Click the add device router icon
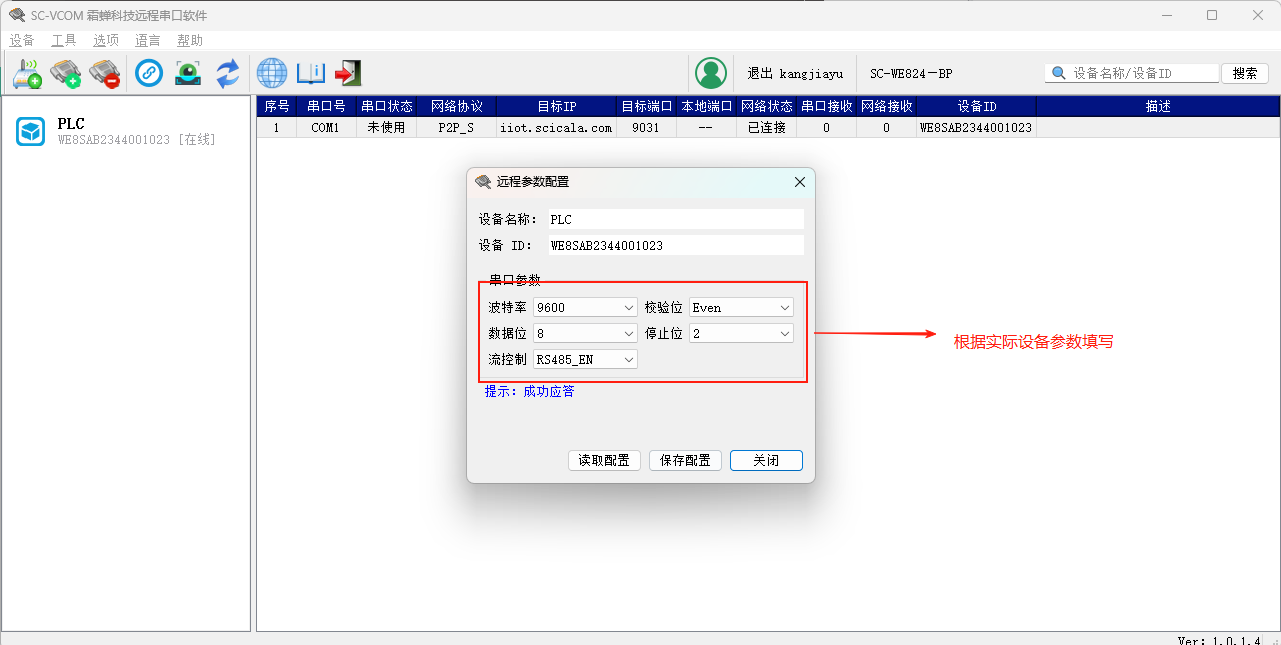This screenshot has width=1281, height=645. point(27,73)
